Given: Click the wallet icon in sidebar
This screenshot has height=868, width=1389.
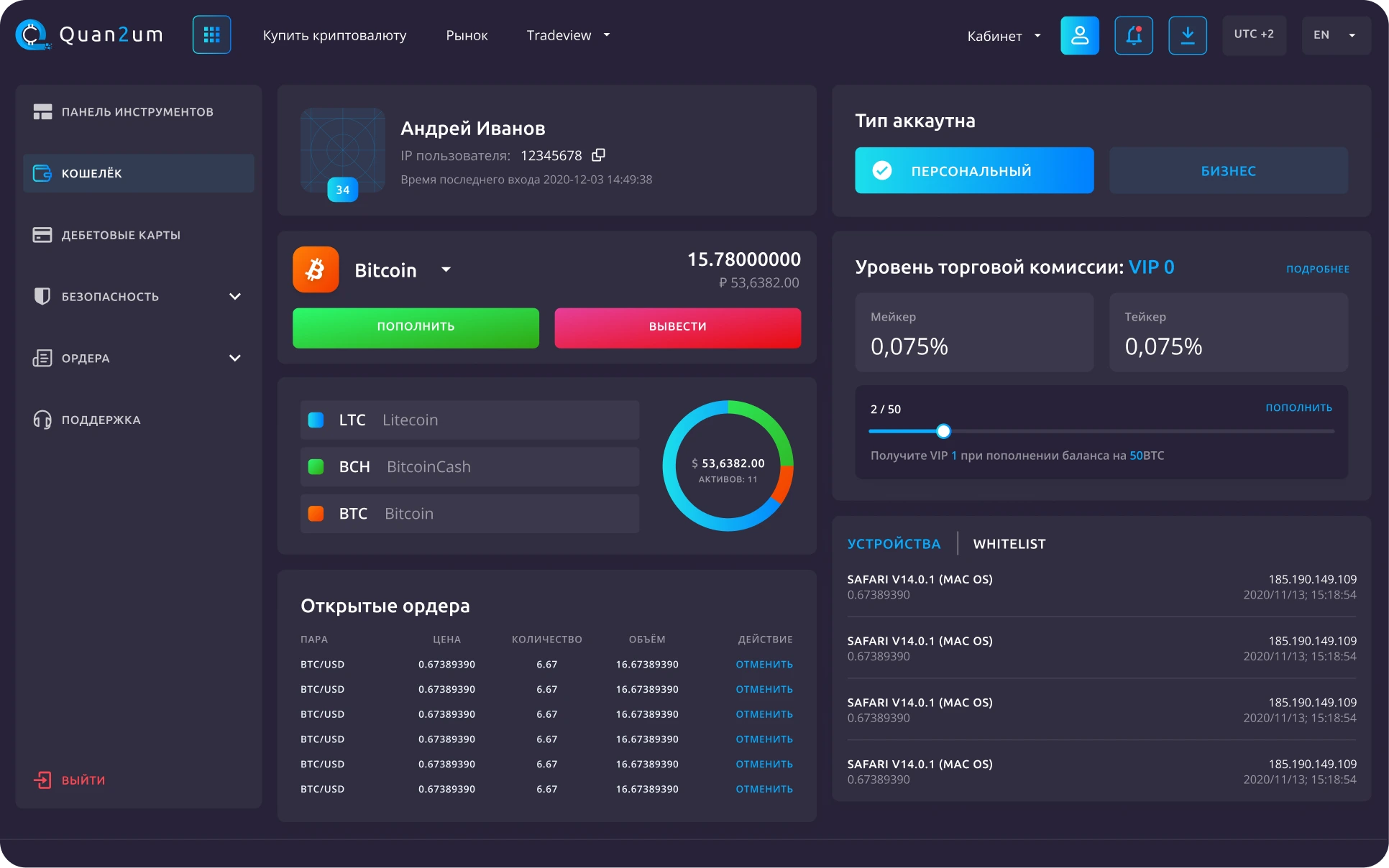Looking at the screenshot, I should tap(42, 173).
